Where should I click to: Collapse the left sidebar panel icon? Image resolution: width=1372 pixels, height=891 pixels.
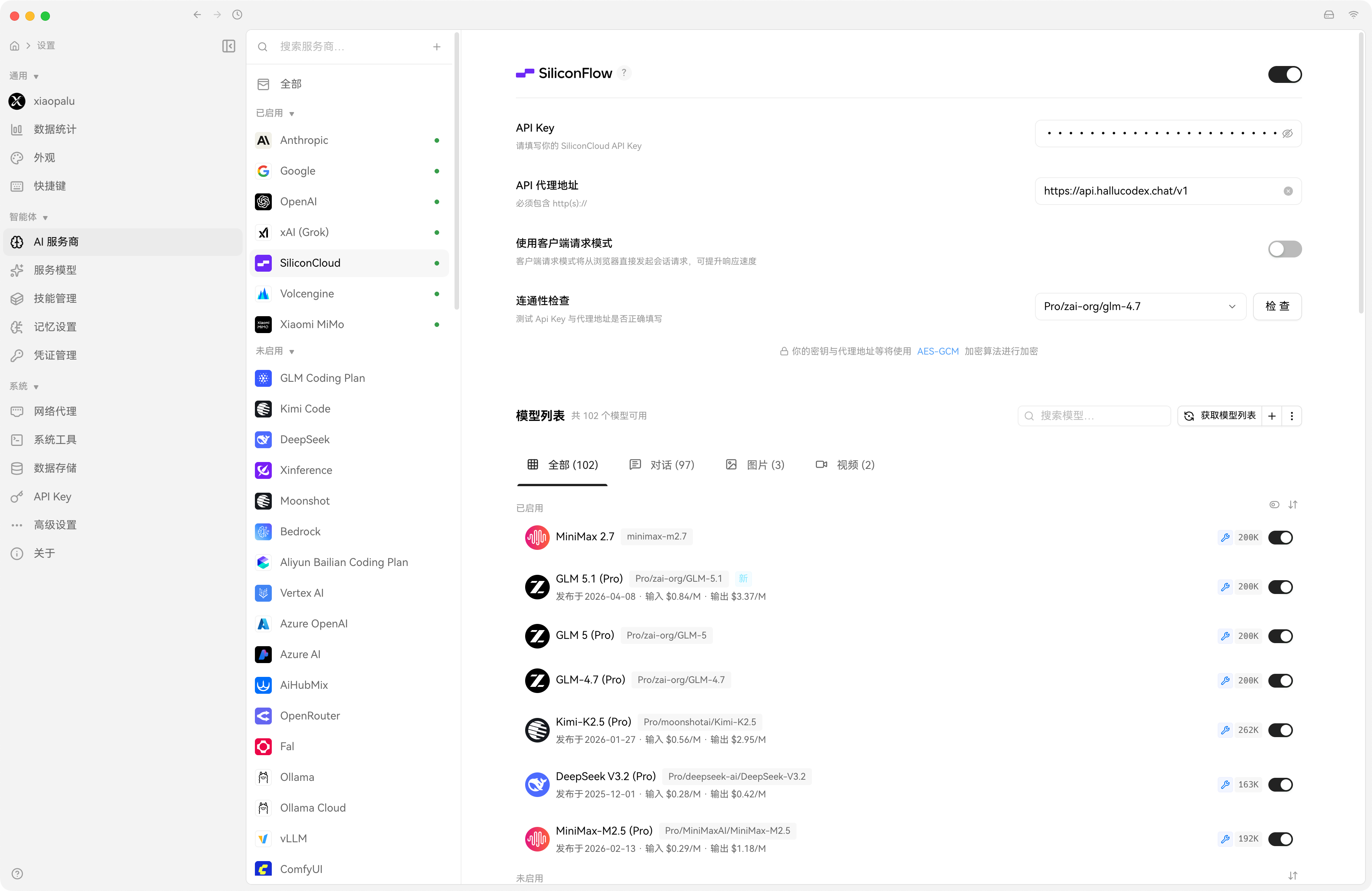pos(228,46)
